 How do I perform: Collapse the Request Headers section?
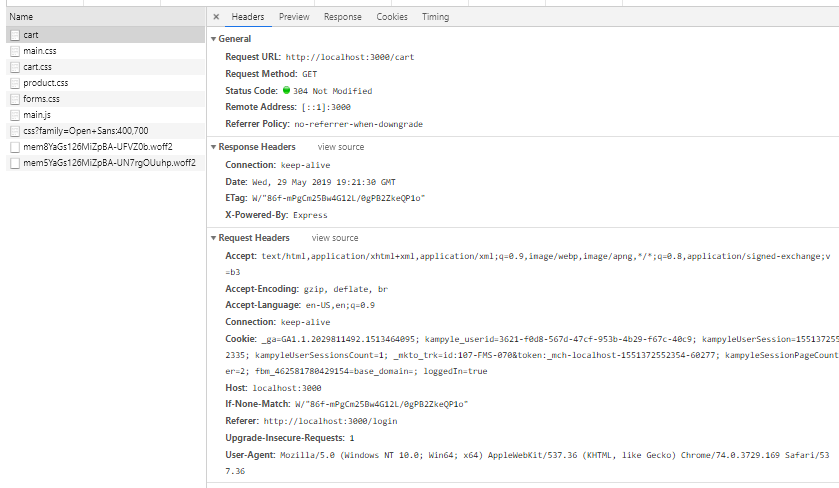pyautogui.click(x=214, y=238)
